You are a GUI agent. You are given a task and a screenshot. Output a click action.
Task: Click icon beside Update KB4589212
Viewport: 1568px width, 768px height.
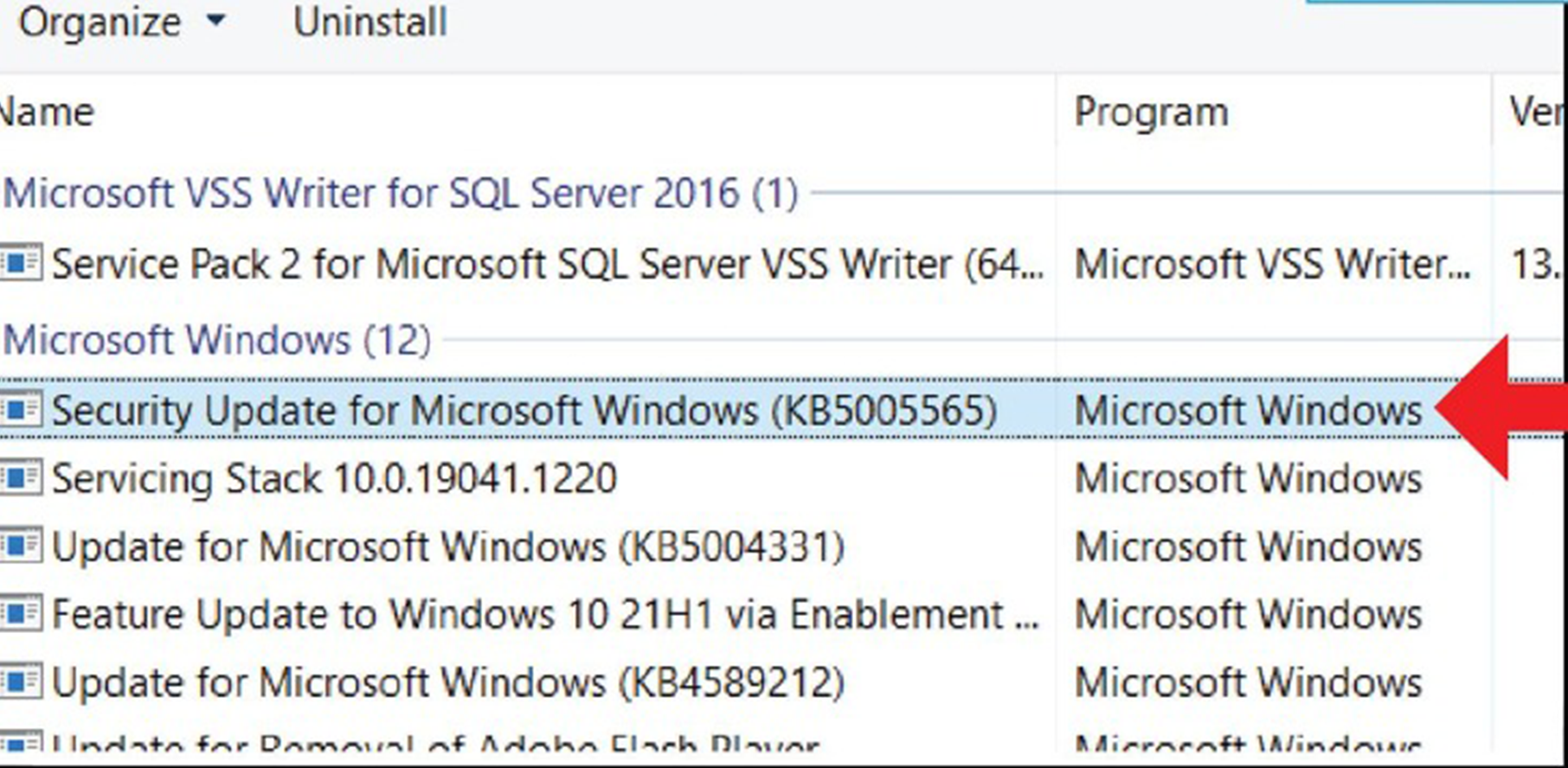(x=20, y=682)
